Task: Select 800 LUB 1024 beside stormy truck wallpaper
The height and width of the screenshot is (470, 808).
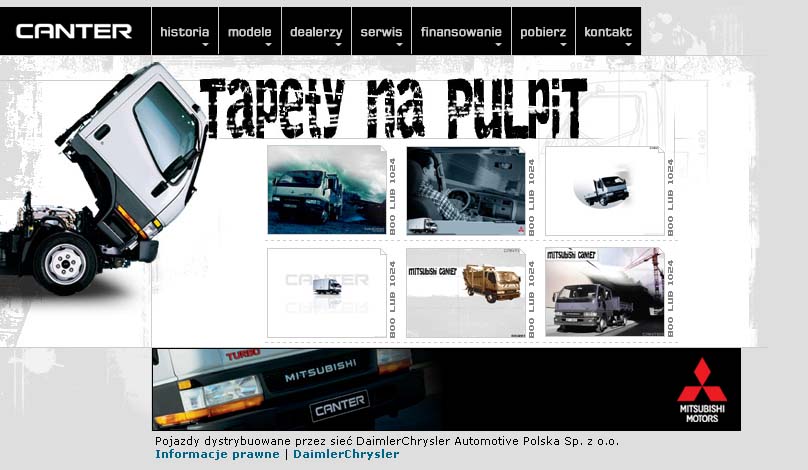Action: [x=393, y=197]
